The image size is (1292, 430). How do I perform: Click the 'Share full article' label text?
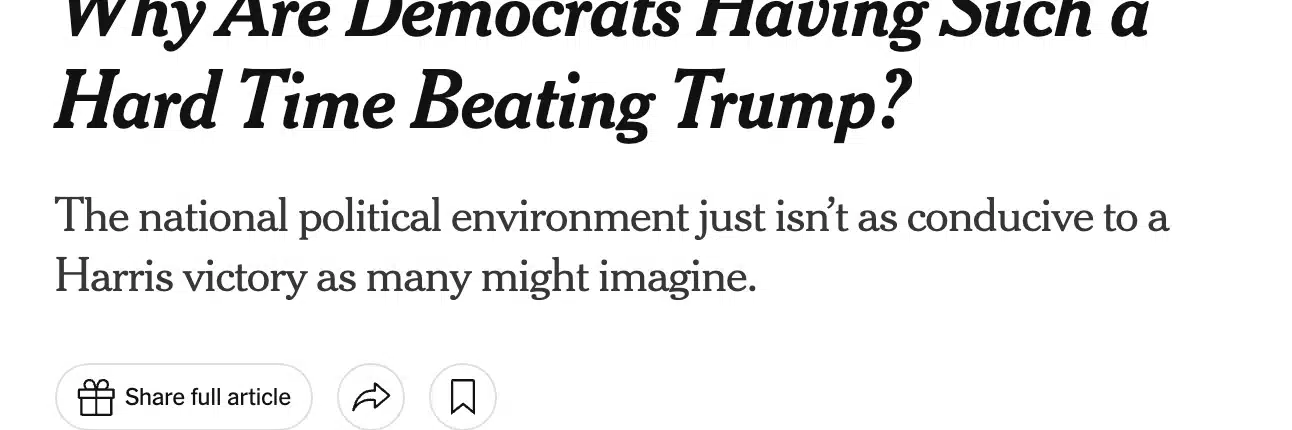point(208,397)
